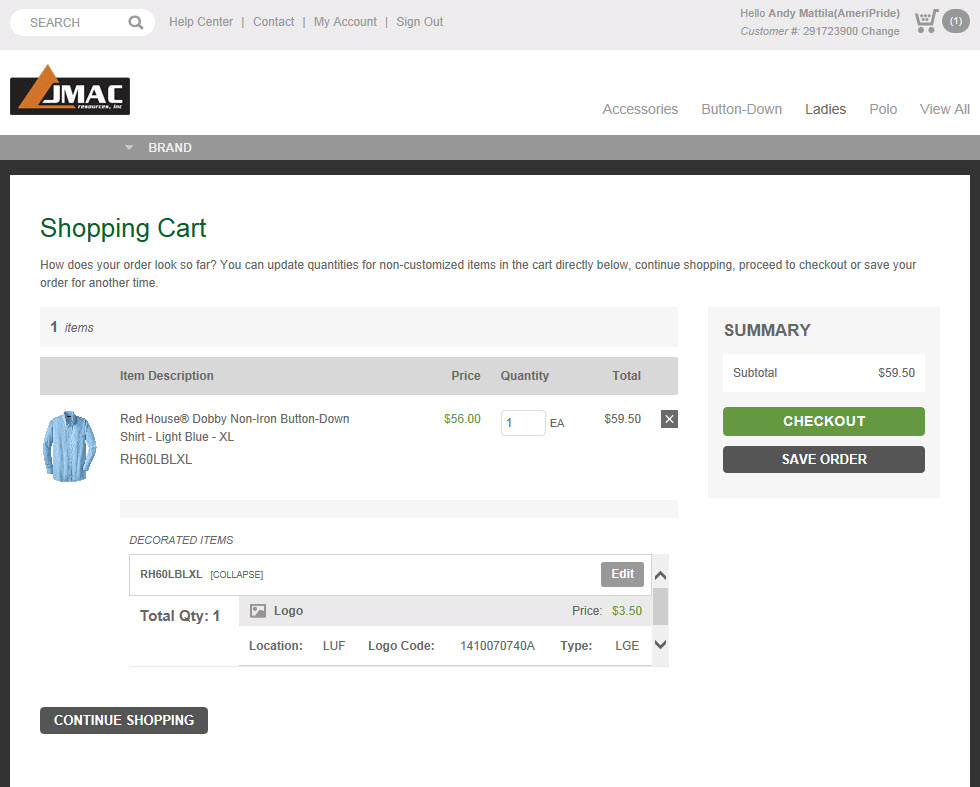Image resolution: width=980 pixels, height=787 pixels.
Task: Click the JMAC Resources logo
Action: 70,91
